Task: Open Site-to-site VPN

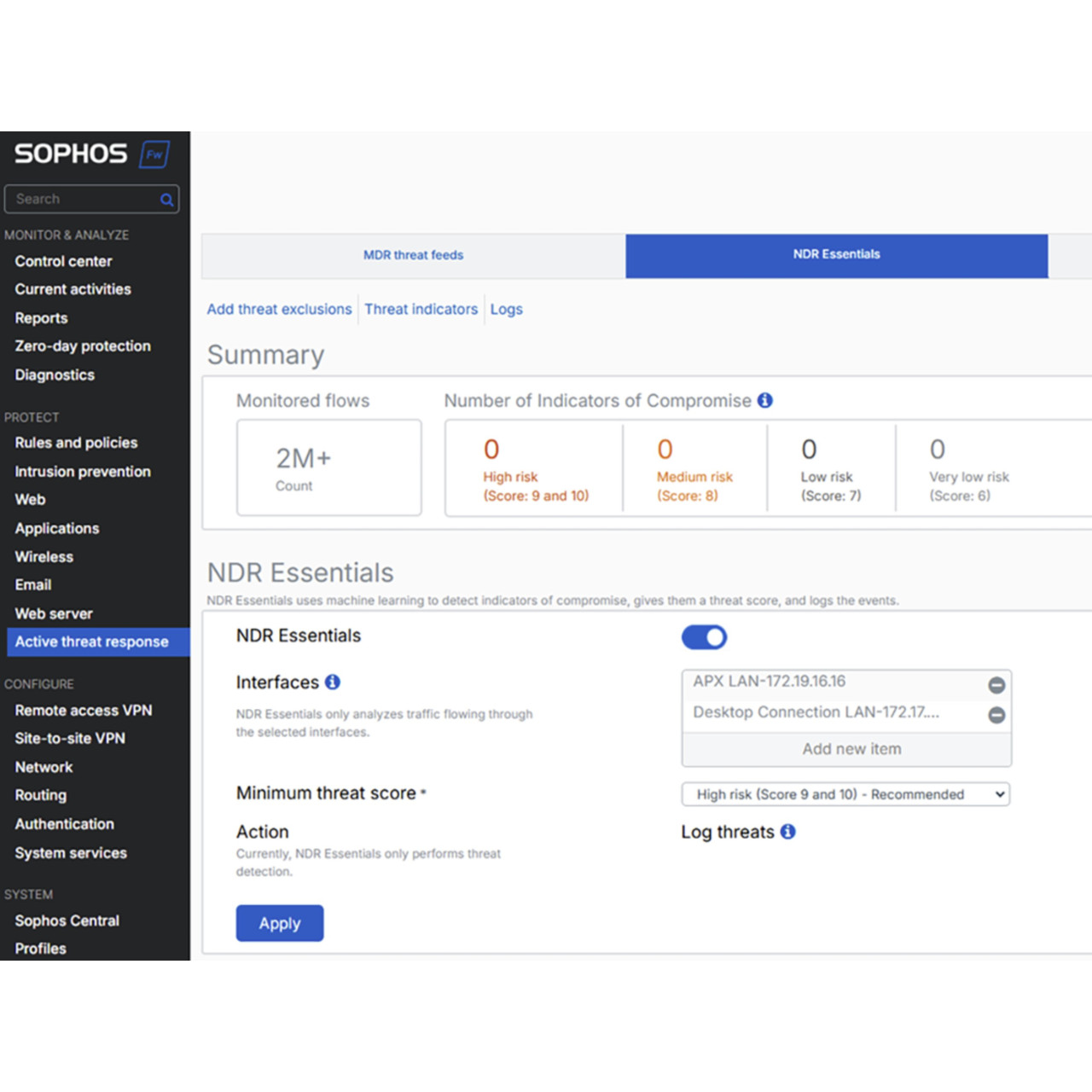Action: click(70, 738)
